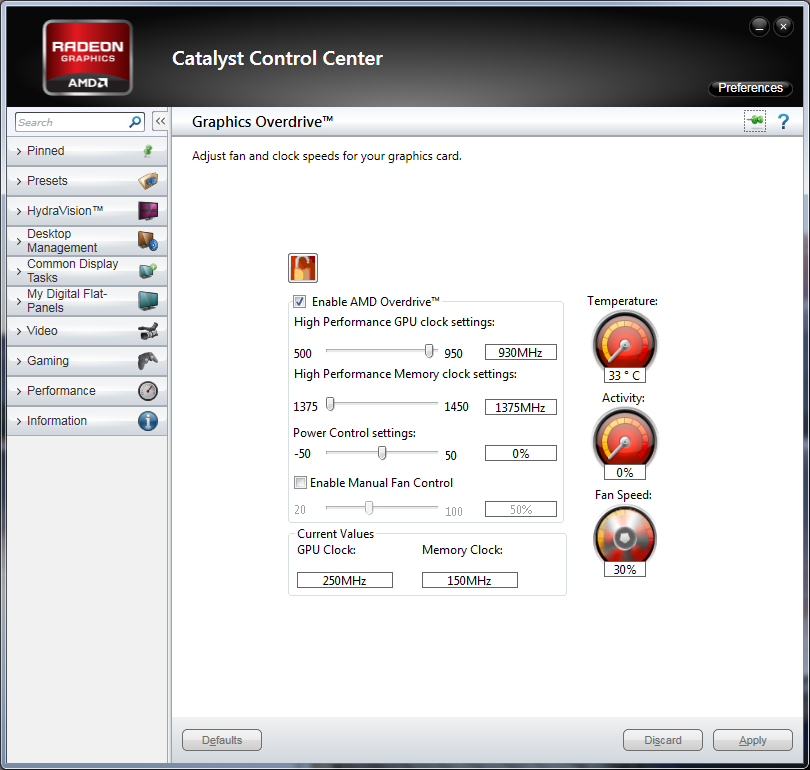This screenshot has width=810, height=770.
Task: Click the 930MHz GPU clock value box
Action: coord(521,352)
